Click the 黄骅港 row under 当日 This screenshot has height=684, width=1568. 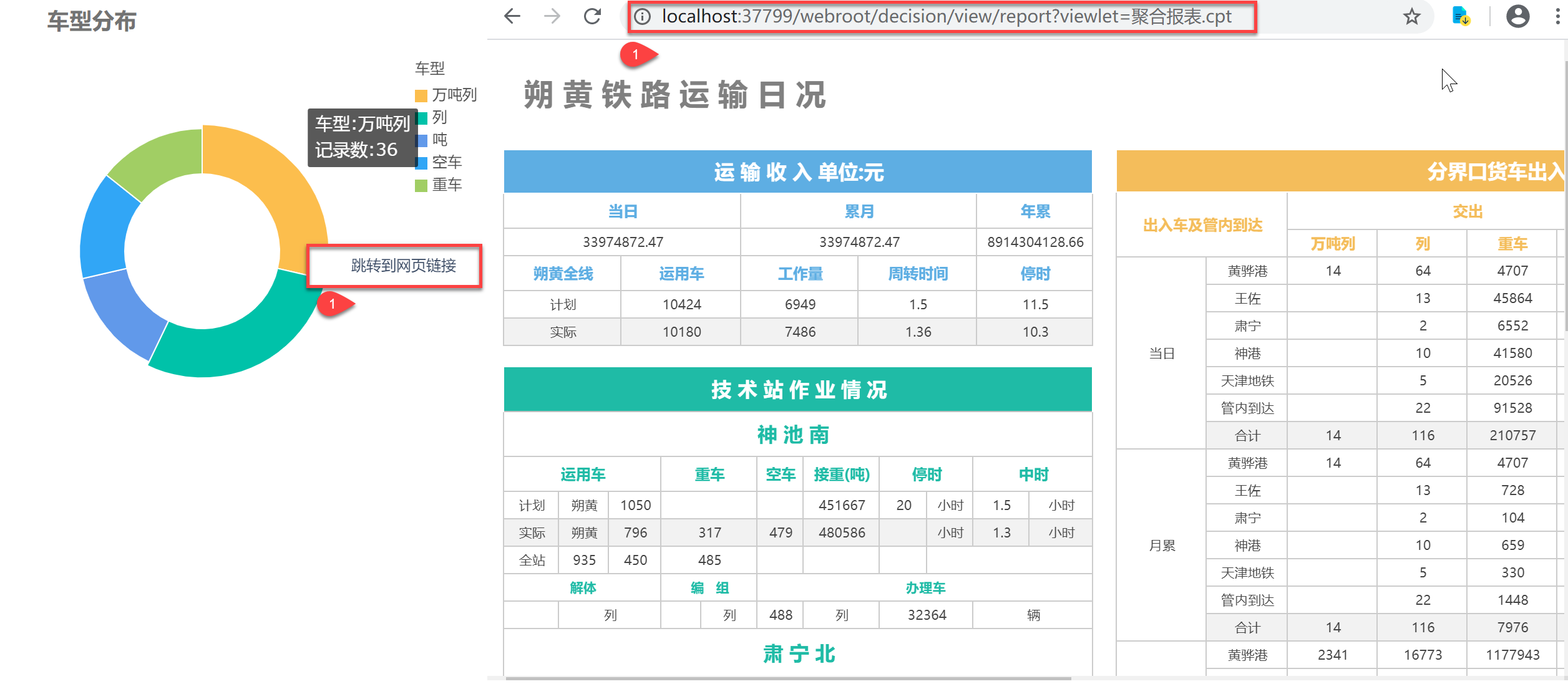(1247, 271)
